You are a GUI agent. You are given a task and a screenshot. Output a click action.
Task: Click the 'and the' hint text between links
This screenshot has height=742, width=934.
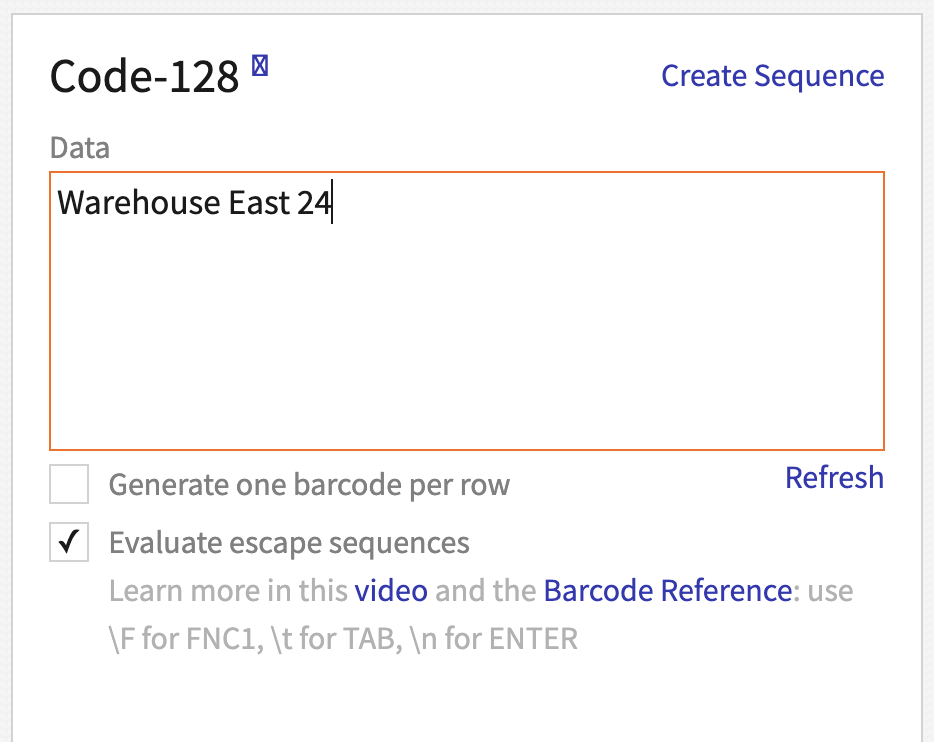tap(485, 591)
